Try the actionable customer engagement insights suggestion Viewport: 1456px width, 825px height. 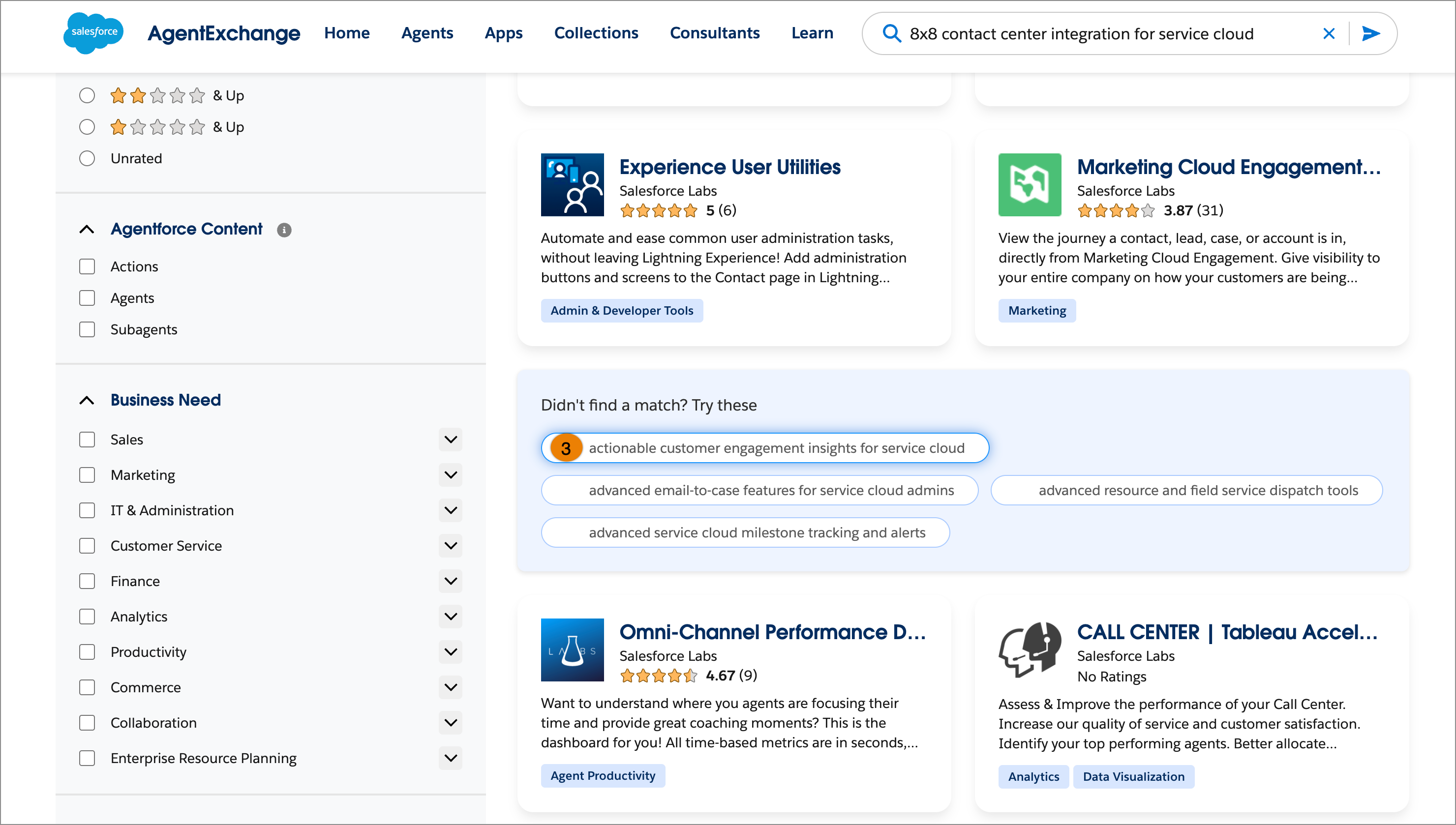tap(765, 448)
